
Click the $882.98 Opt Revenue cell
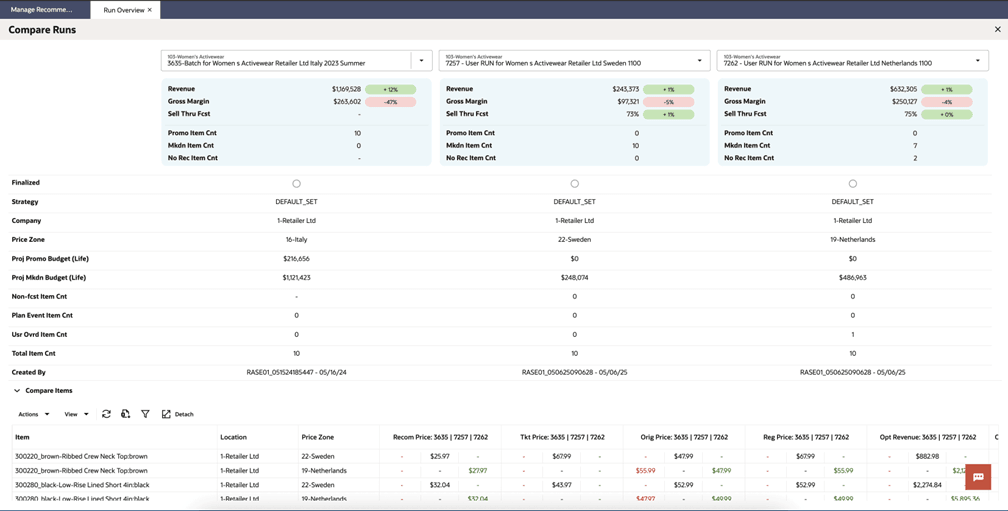[928, 456]
